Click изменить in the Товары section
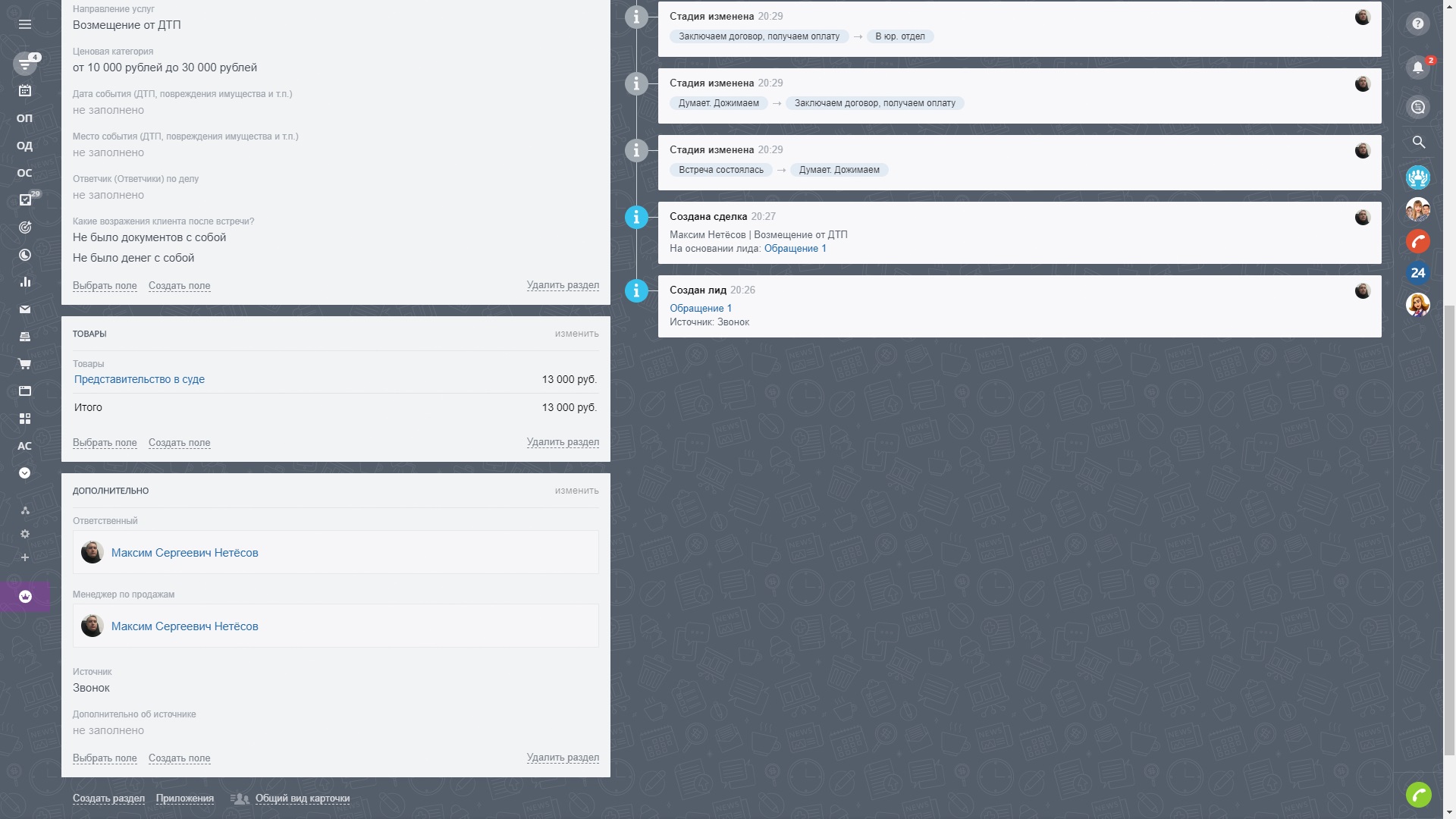The width and height of the screenshot is (1456, 819). click(x=576, y=334)
